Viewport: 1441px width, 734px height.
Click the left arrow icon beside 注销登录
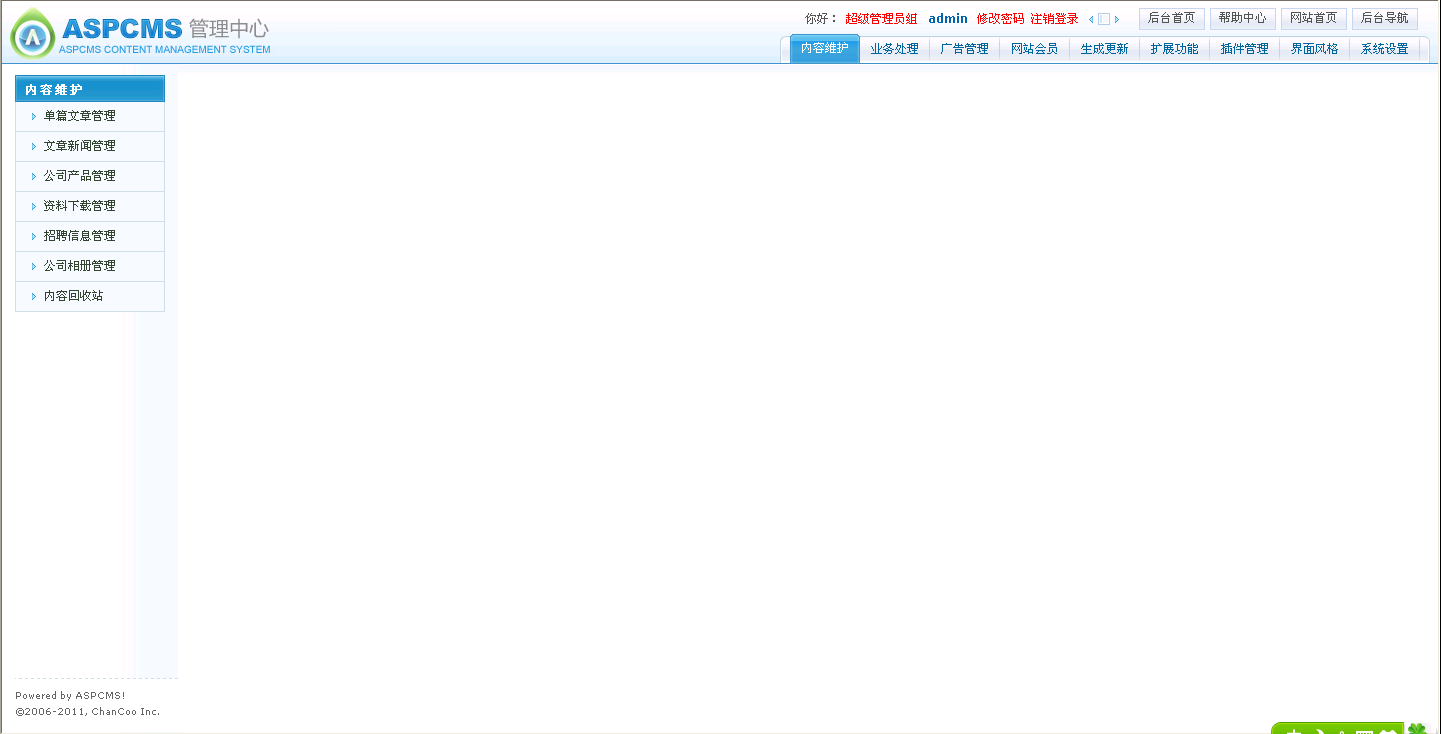tap(1091, 18)
